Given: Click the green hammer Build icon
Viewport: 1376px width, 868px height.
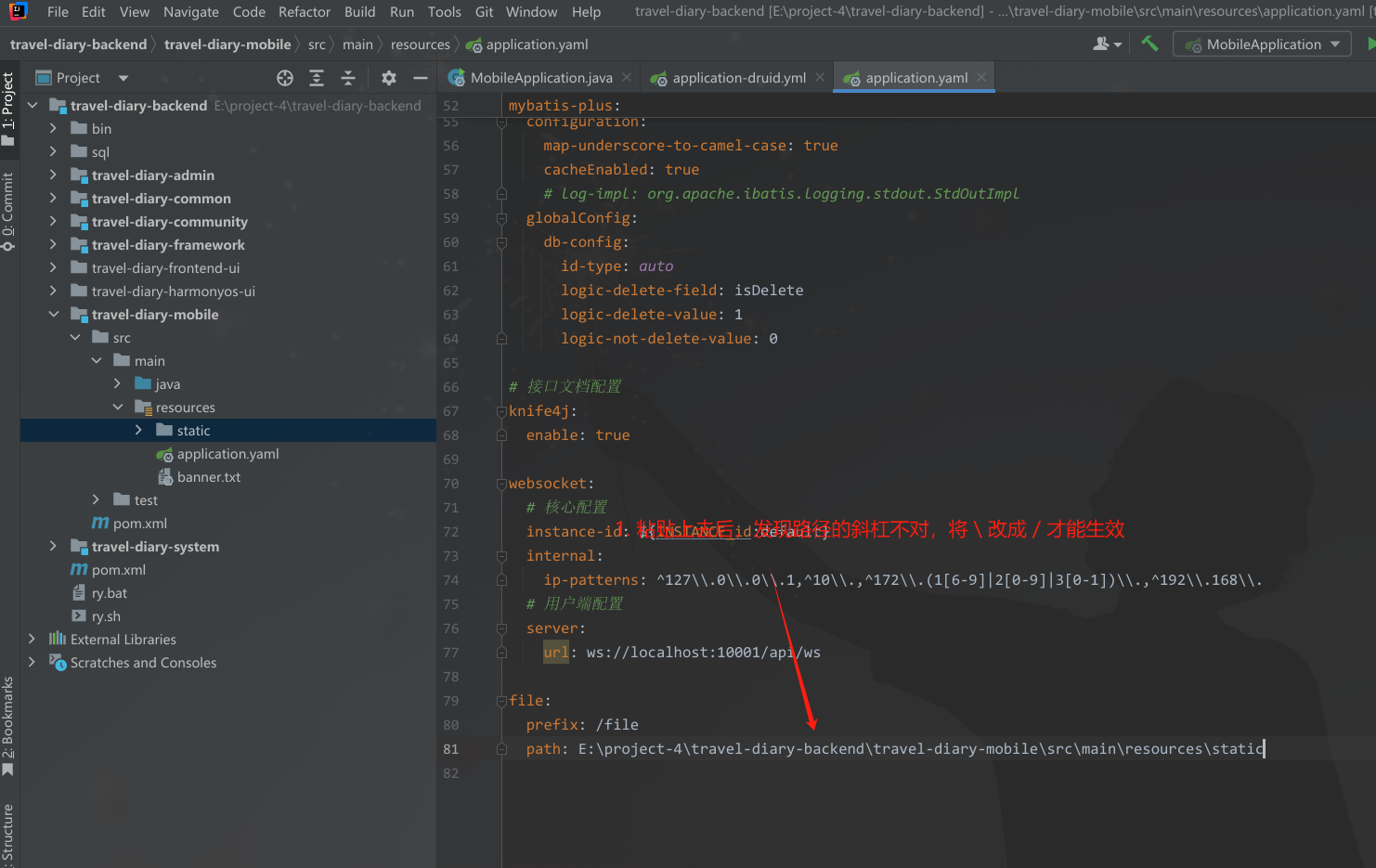Looking at the screenshot, I should [1149, 44].
